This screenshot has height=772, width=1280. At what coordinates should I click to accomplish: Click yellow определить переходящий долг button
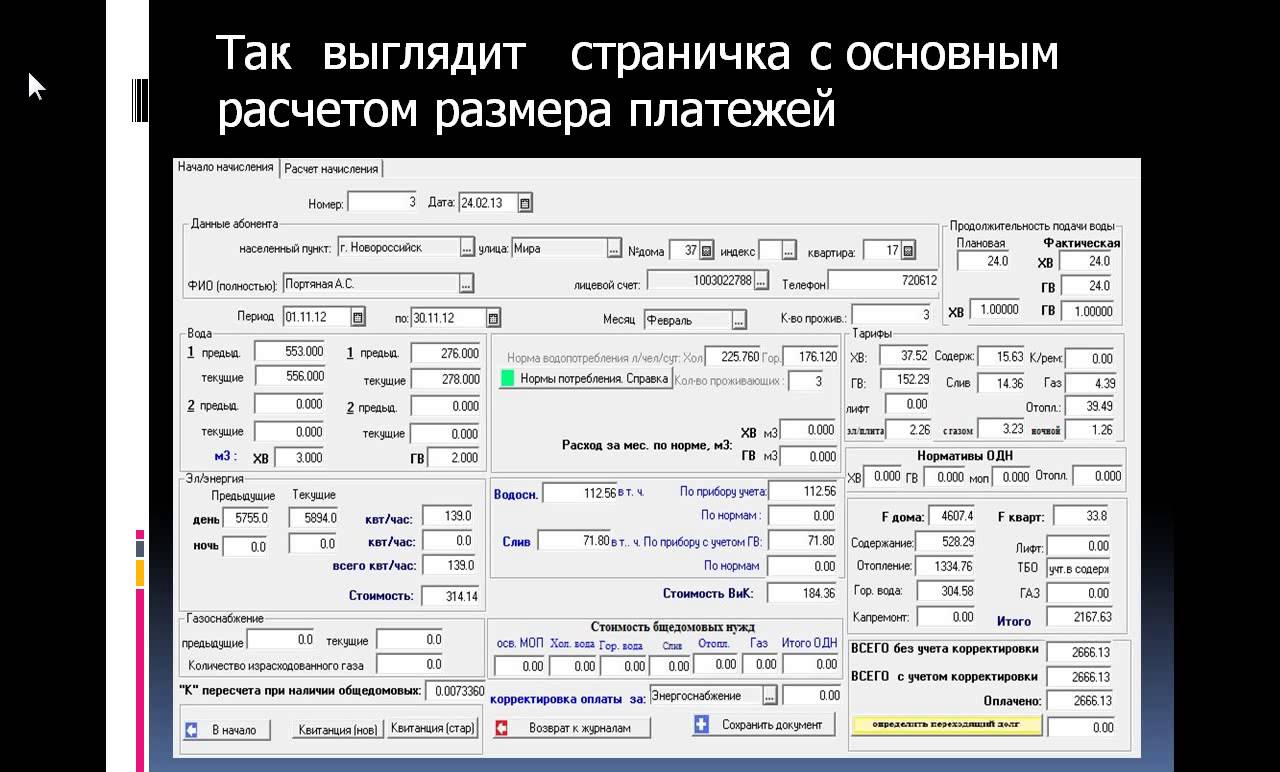point(947,724)
